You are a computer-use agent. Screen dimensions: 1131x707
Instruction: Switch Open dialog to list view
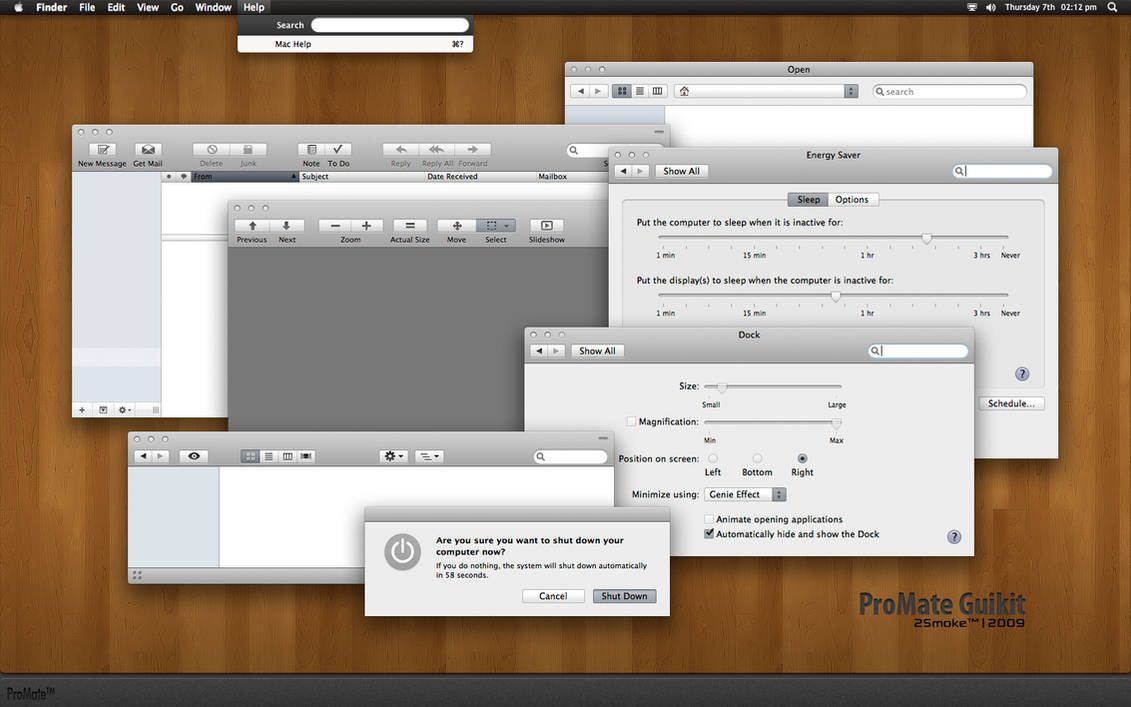pyautogui.click(x=640, y=91)
